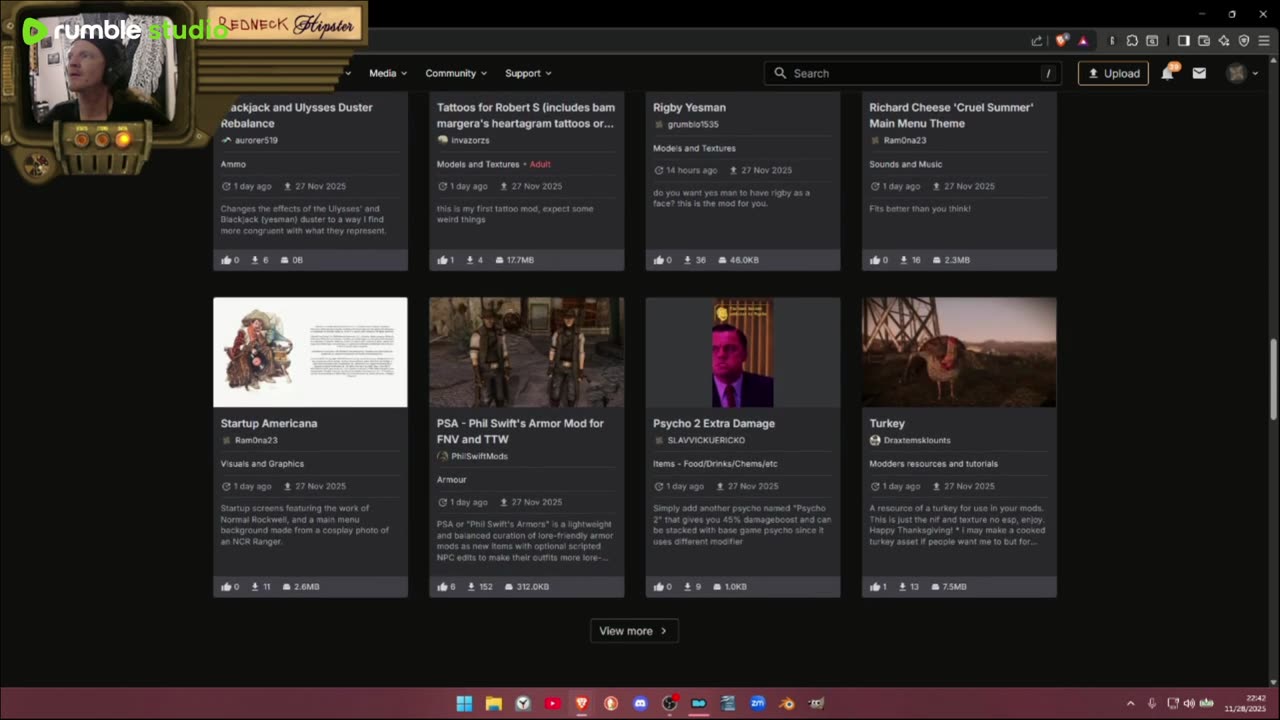The image size is (1280, 720).
Task: Toggle the browser sidebar panel icon
Action: (x=1183, y=41)
